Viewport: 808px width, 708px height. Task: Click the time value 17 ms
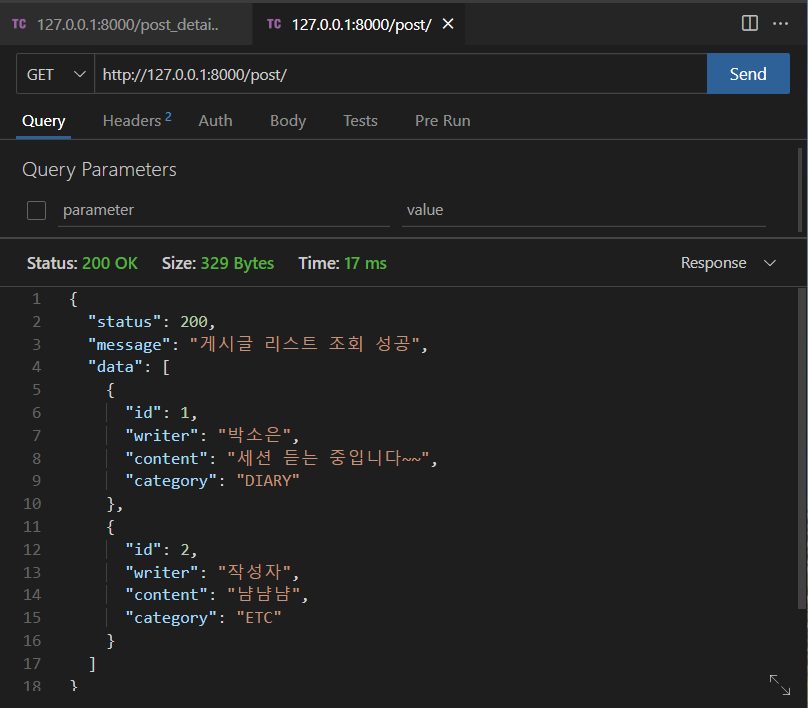[365, 263]
